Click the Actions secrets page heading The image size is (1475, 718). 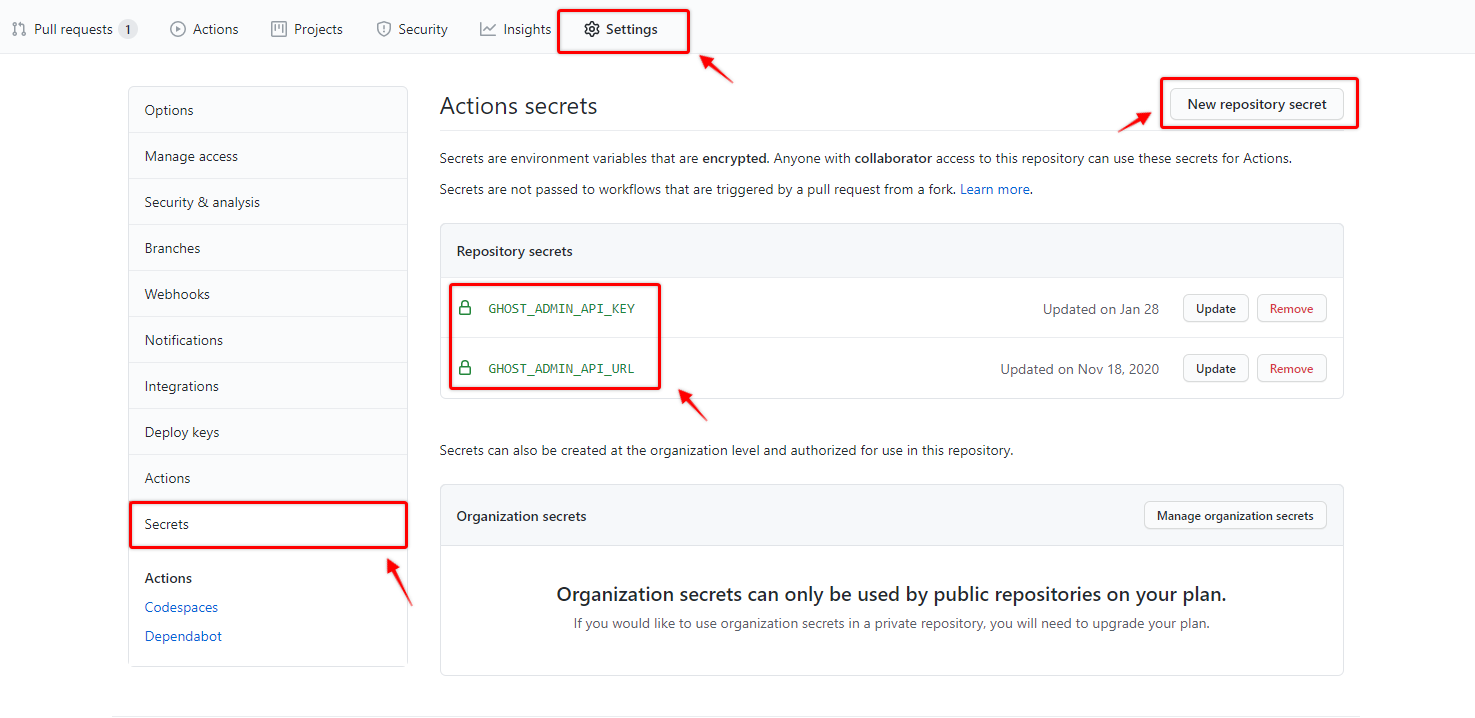tap(518, 106)
